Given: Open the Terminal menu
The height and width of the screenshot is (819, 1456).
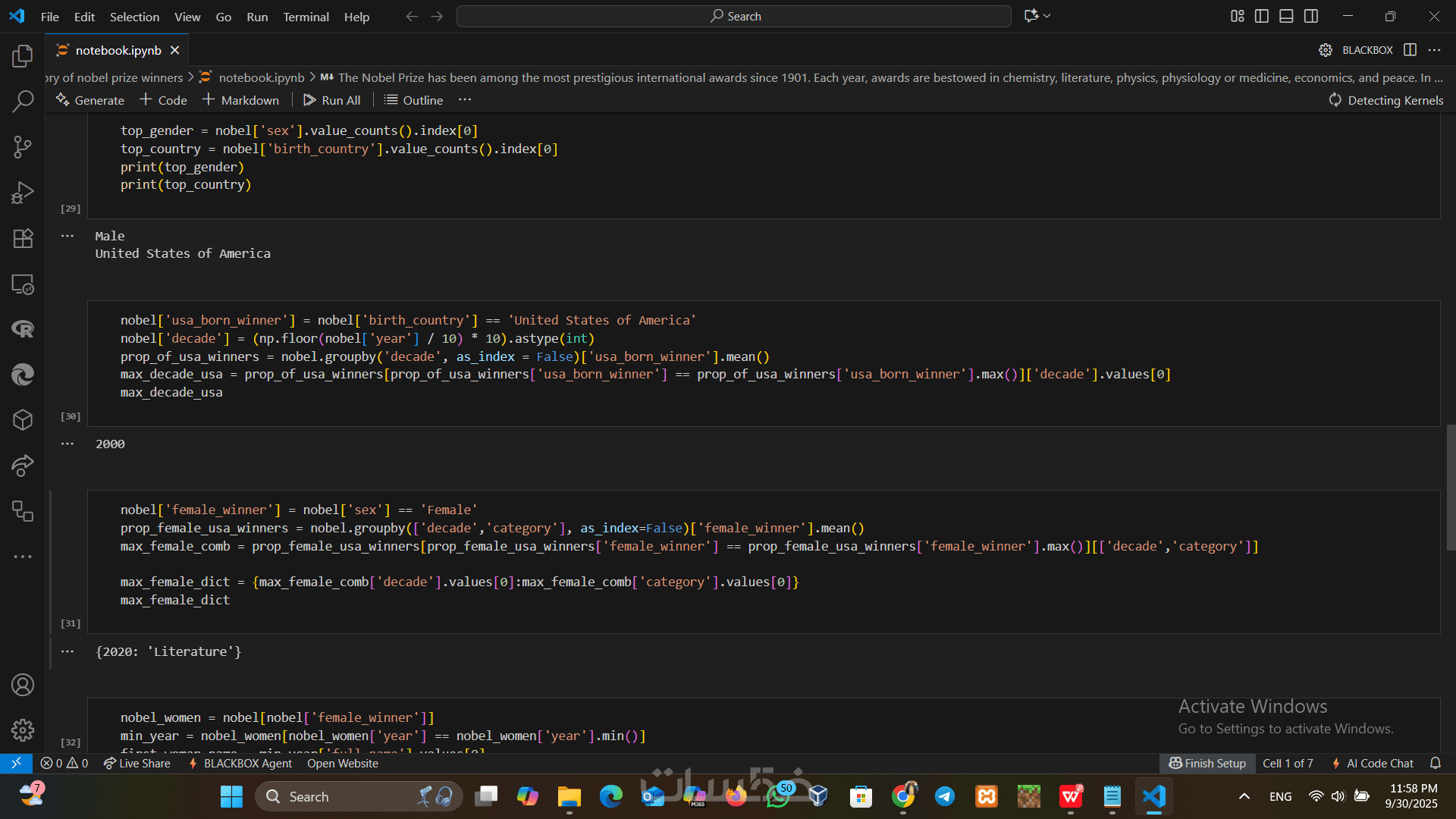Looking at the screenshot, I should 306,17.
